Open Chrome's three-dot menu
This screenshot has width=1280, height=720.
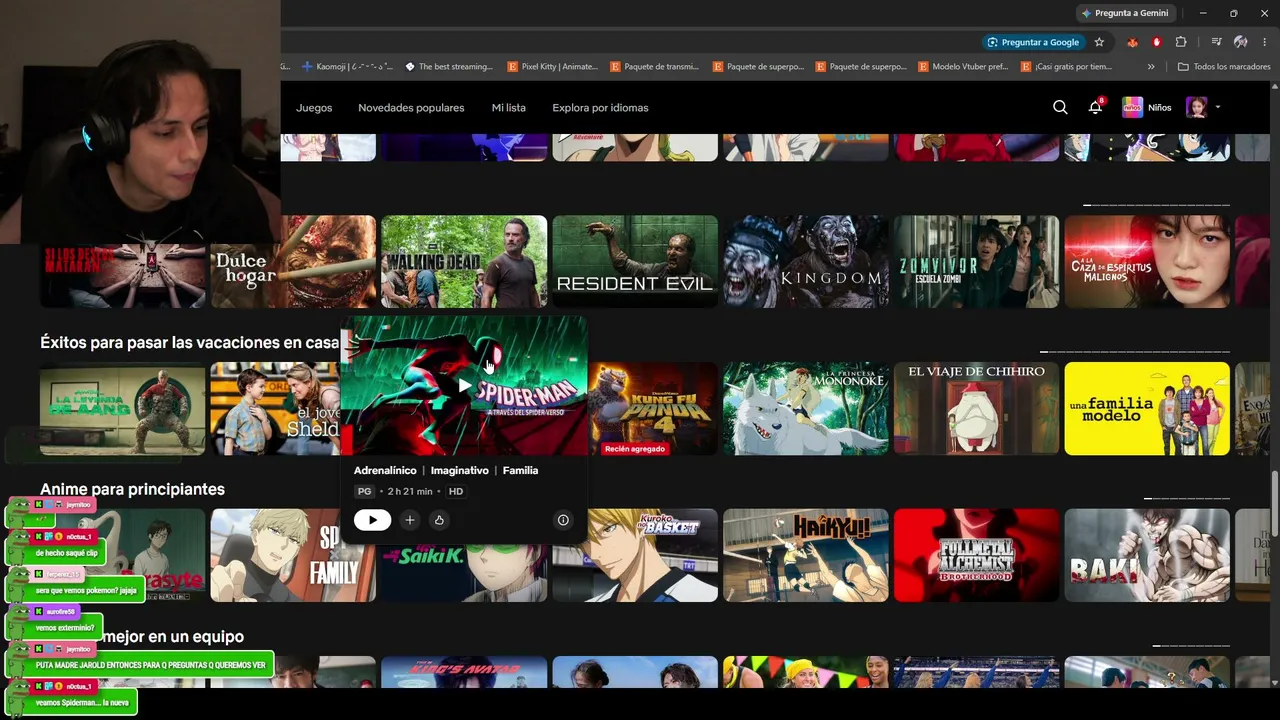(x=1265, y=42)
